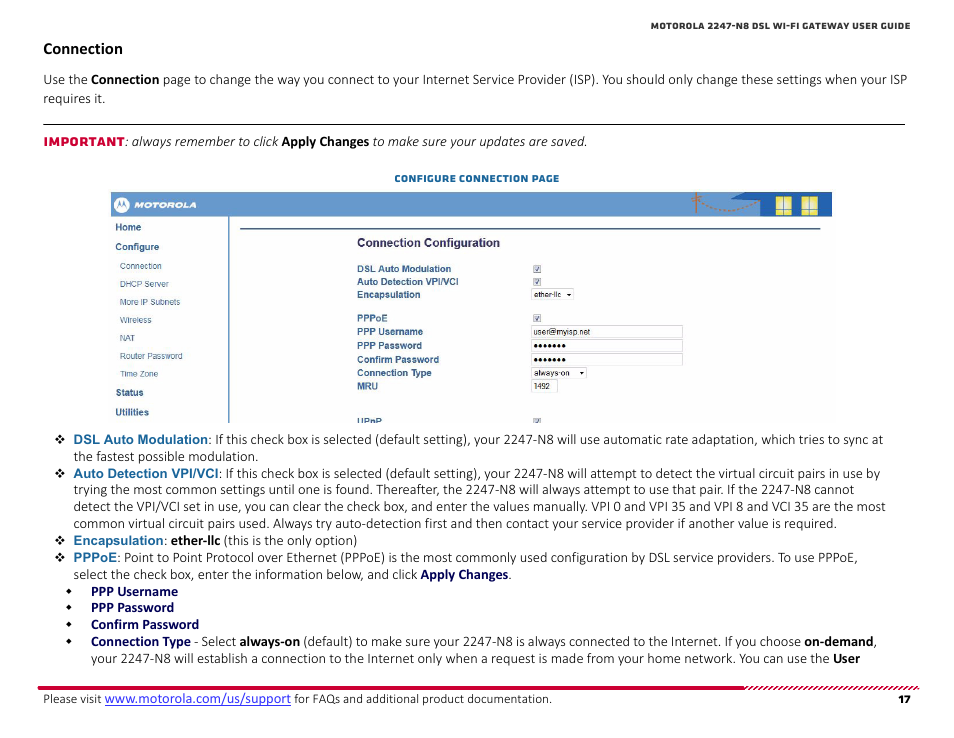This screenshot has height=738, width=954.
Task: Open the Configure menu section
Action: [x=137, y=246]
